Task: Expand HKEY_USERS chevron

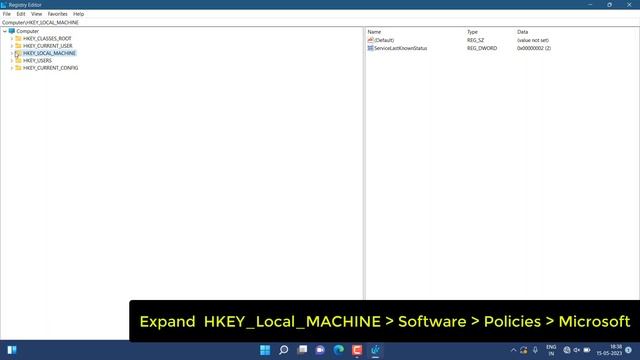Action: [x=12, y=60]
